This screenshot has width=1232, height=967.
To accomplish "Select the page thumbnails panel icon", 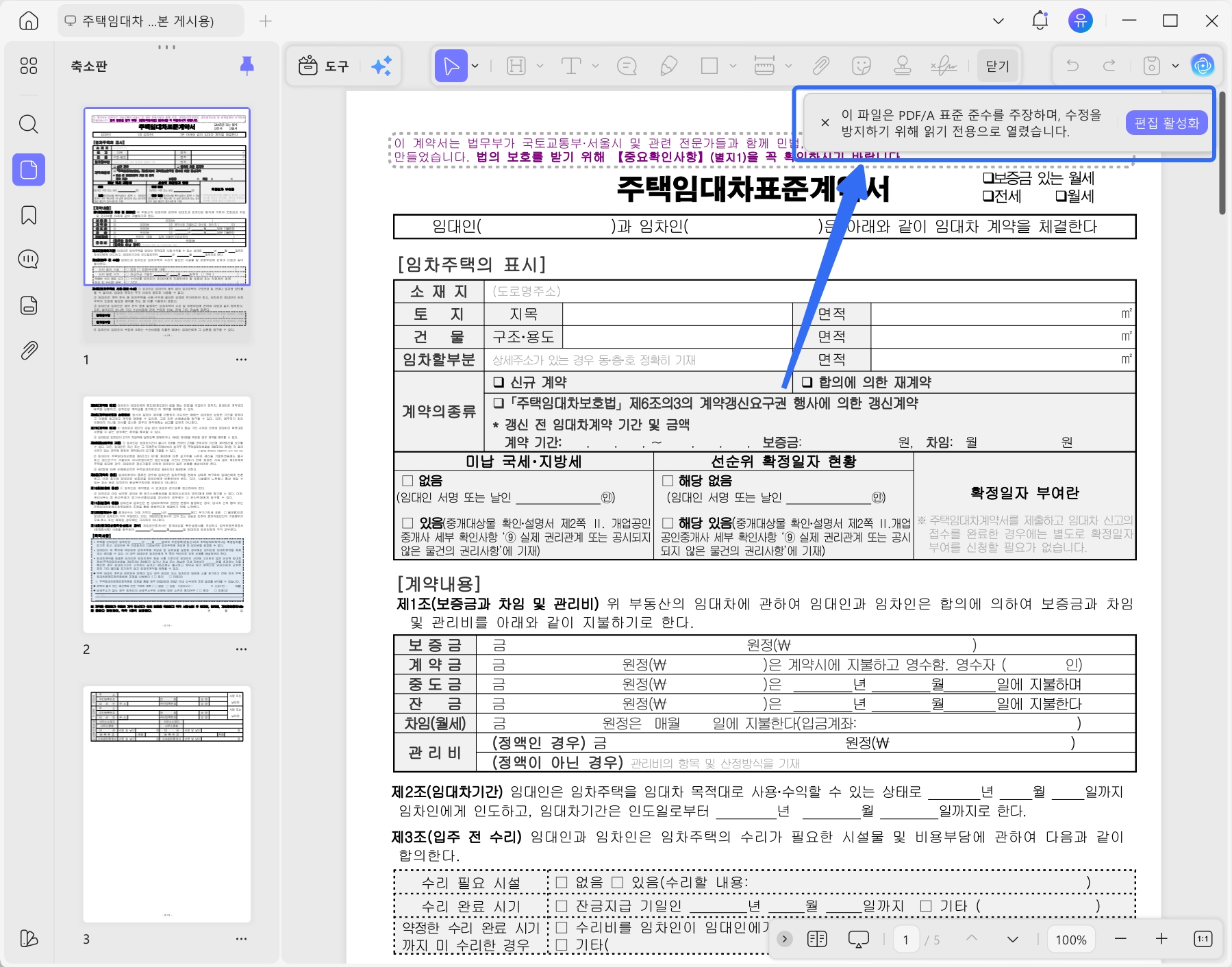I will (29, 169).
